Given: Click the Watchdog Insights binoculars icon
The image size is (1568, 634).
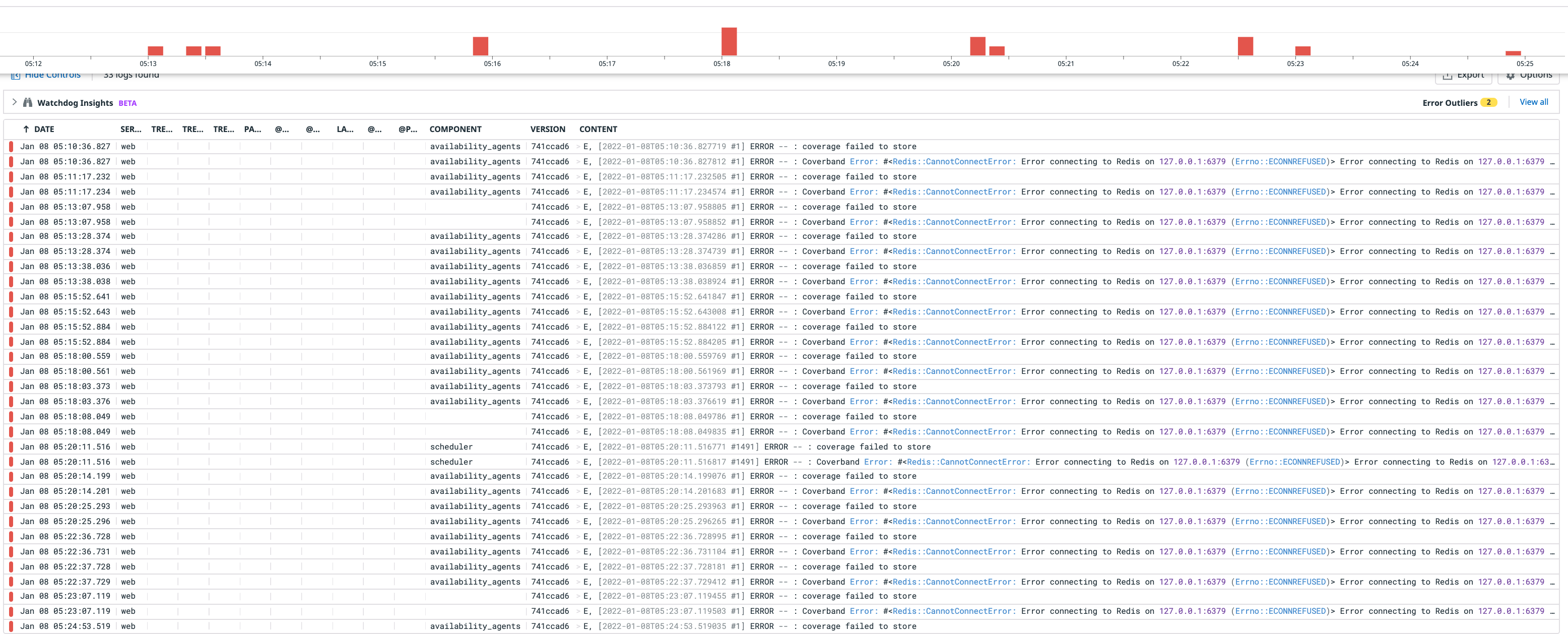Looking at the screenshot, I should [28, 102].
